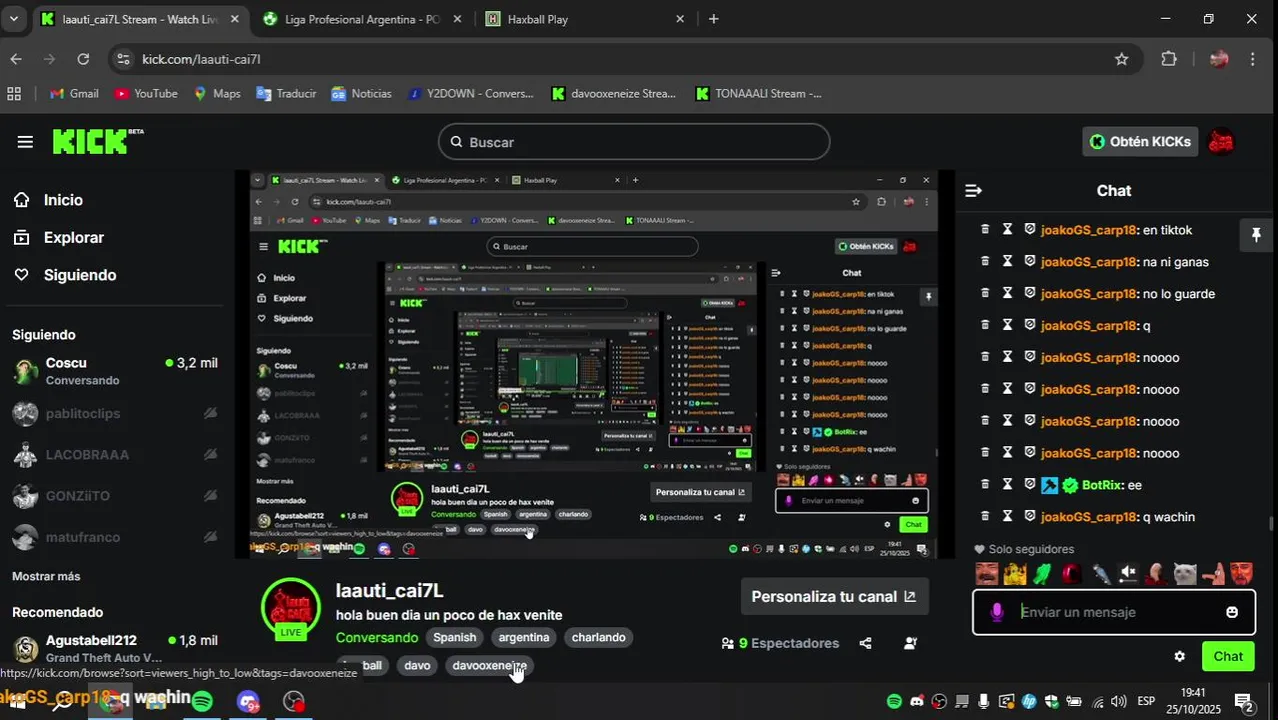This screenshot has height=720, width=1278.
Task: Send message with green Chat button
Action: tap(1228, 657)
